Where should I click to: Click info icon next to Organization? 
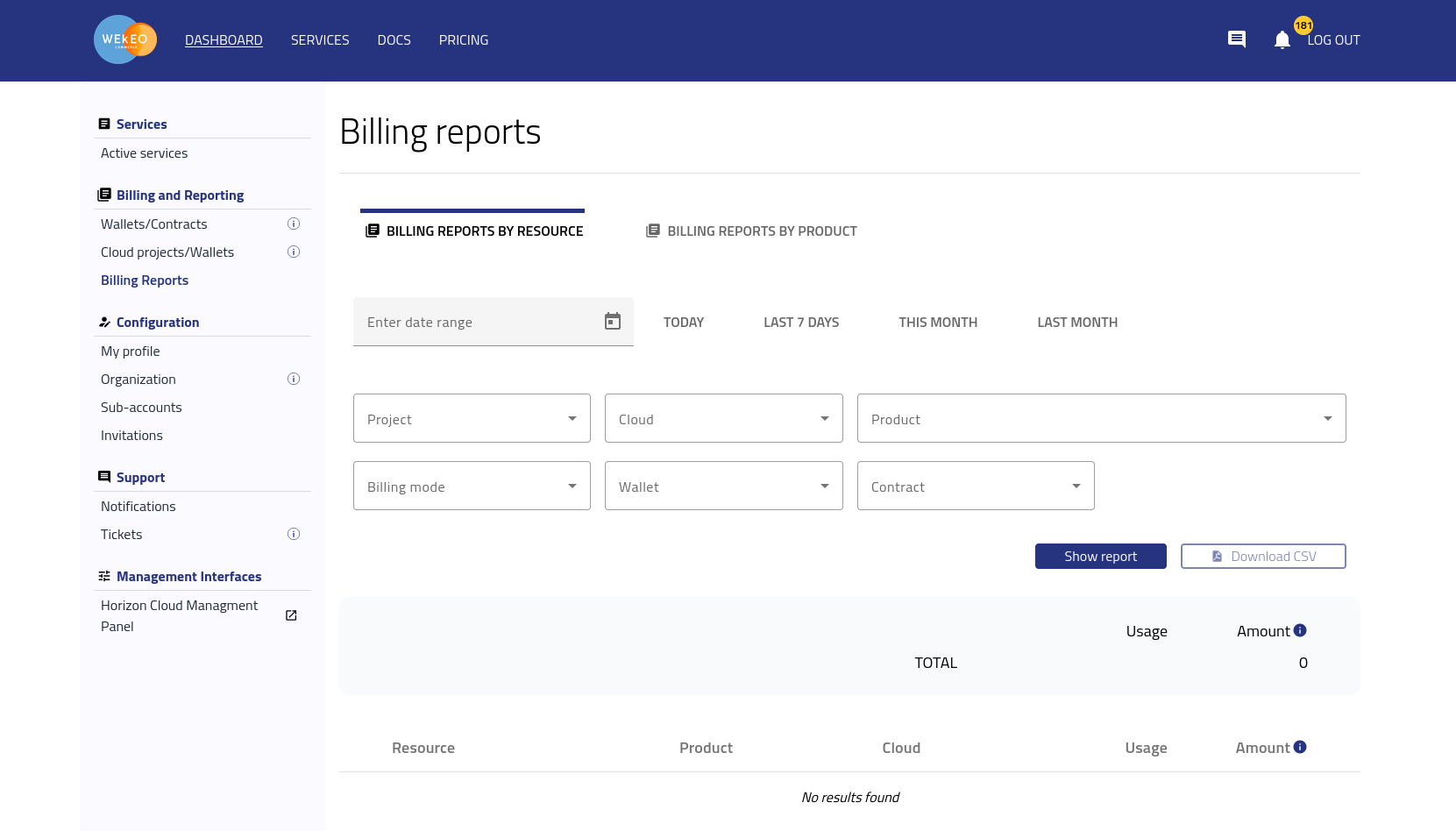point(294,380)
